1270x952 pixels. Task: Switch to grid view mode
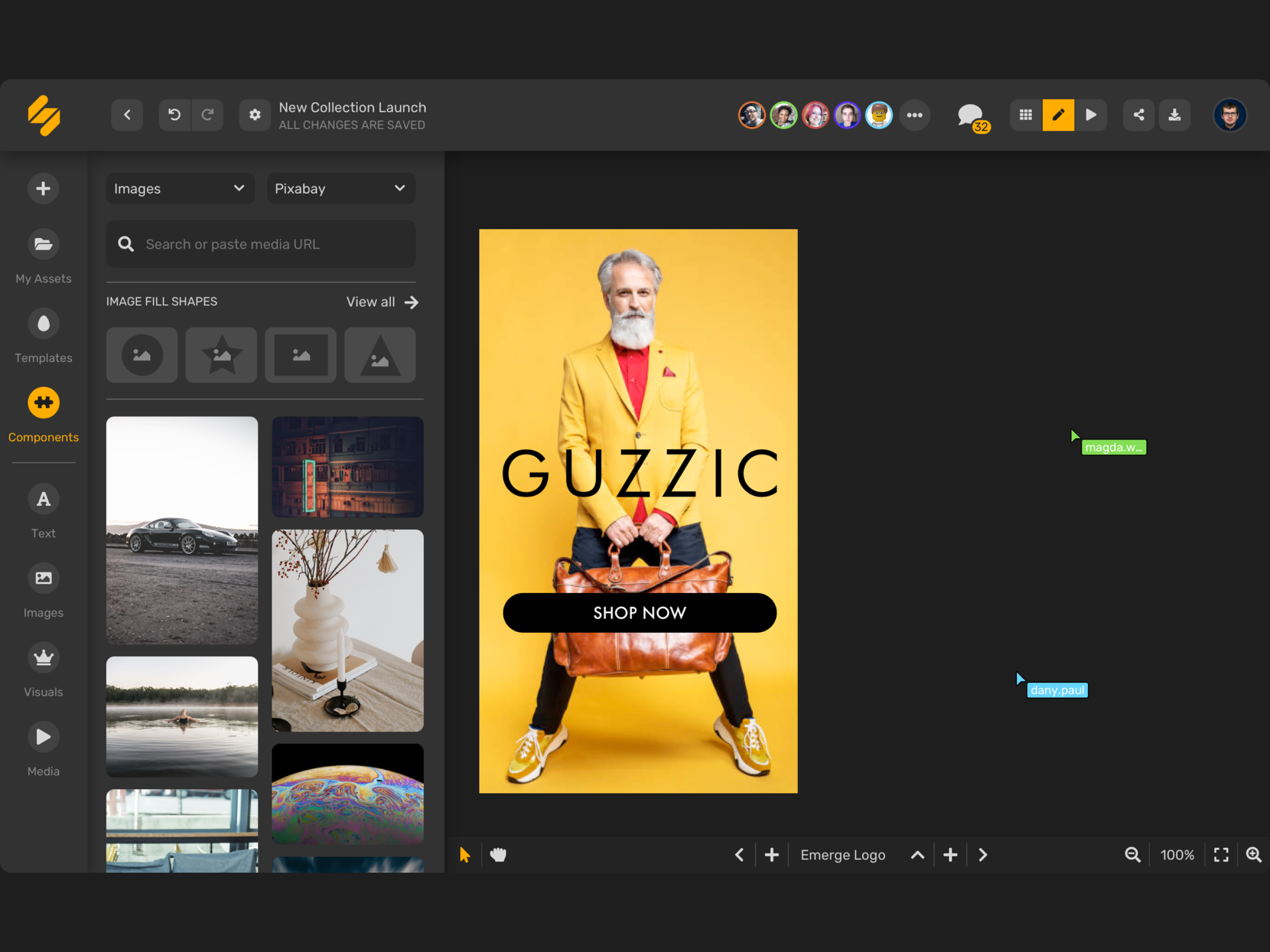[x=1026, y=115]
